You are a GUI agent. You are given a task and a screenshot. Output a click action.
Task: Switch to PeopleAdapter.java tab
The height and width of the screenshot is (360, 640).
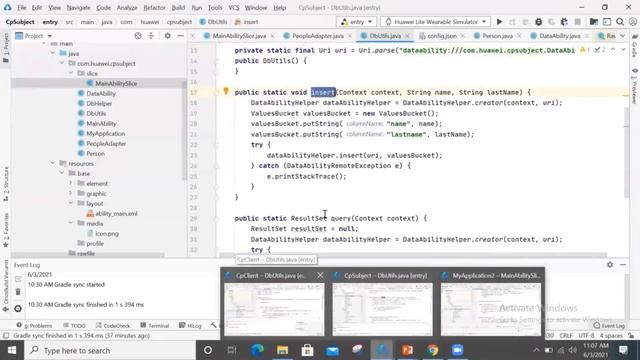pos(317,36)
